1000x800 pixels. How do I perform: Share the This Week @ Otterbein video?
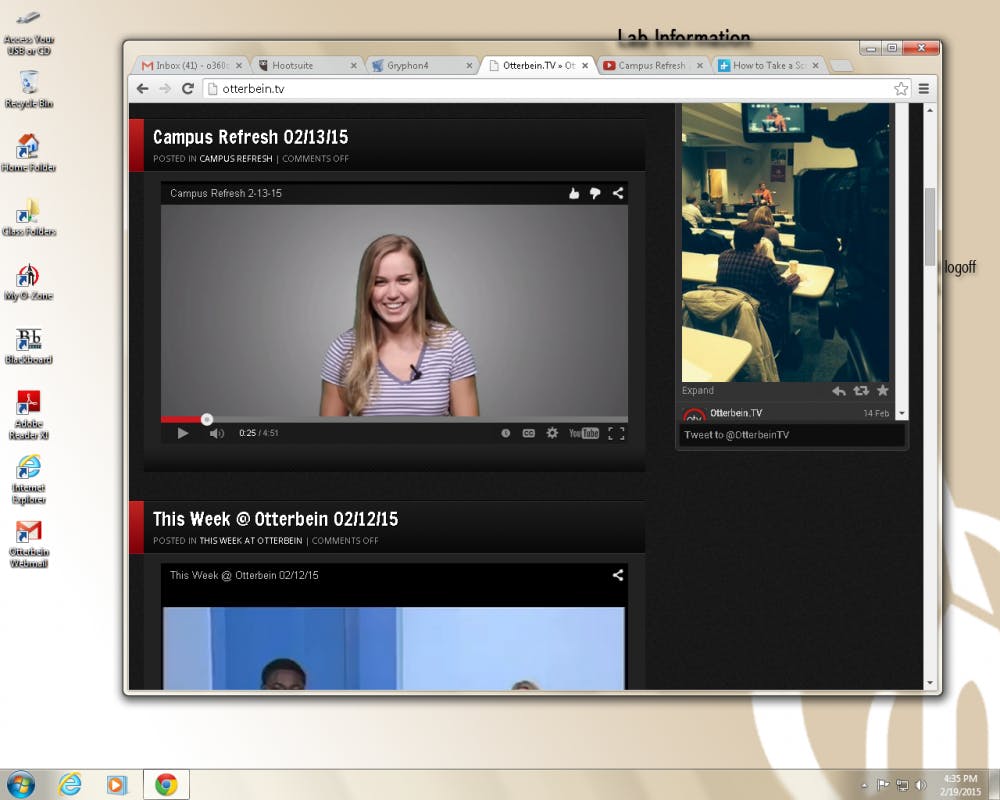618,575
